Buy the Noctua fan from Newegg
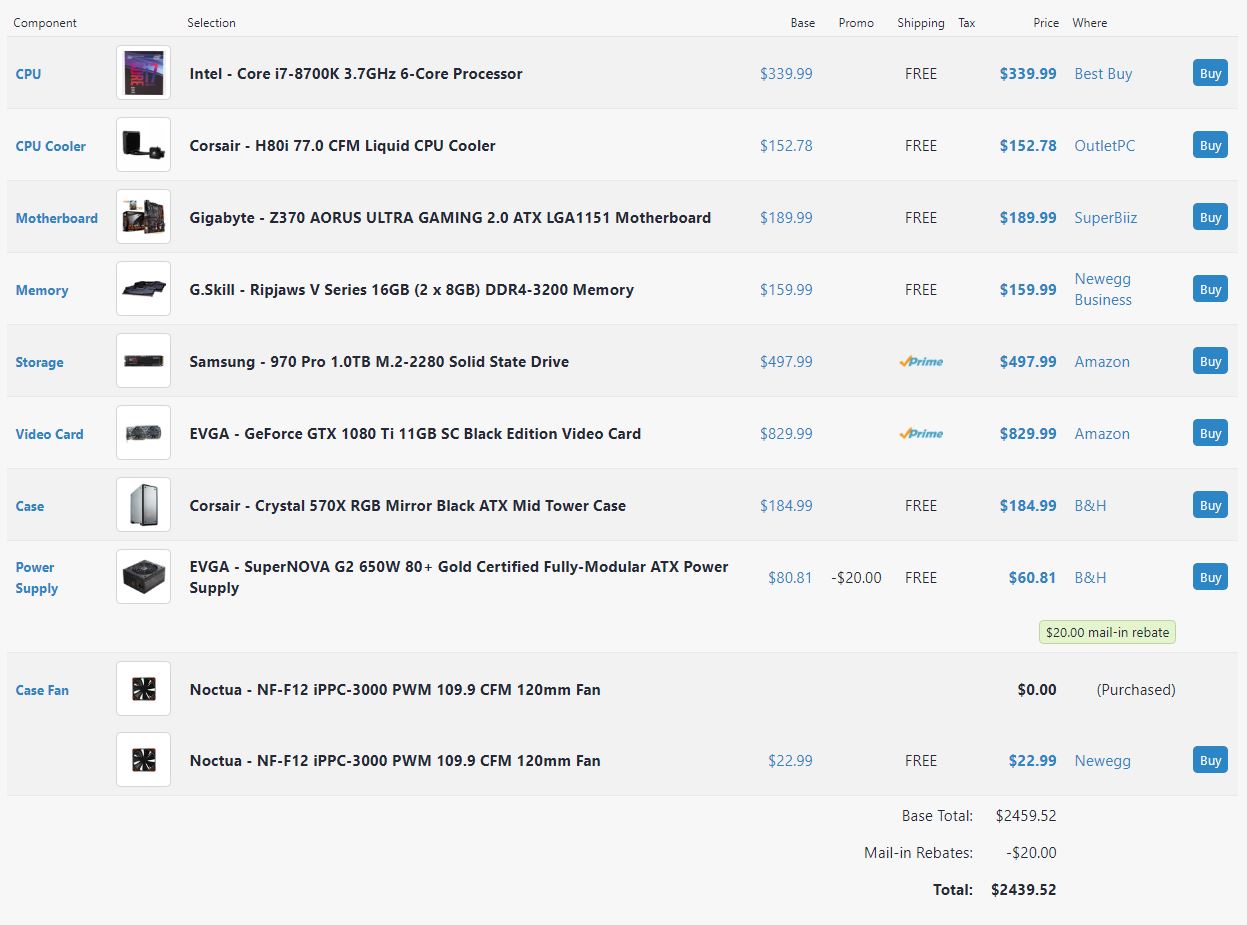The image size is (1247, 925). (1210, 760)
